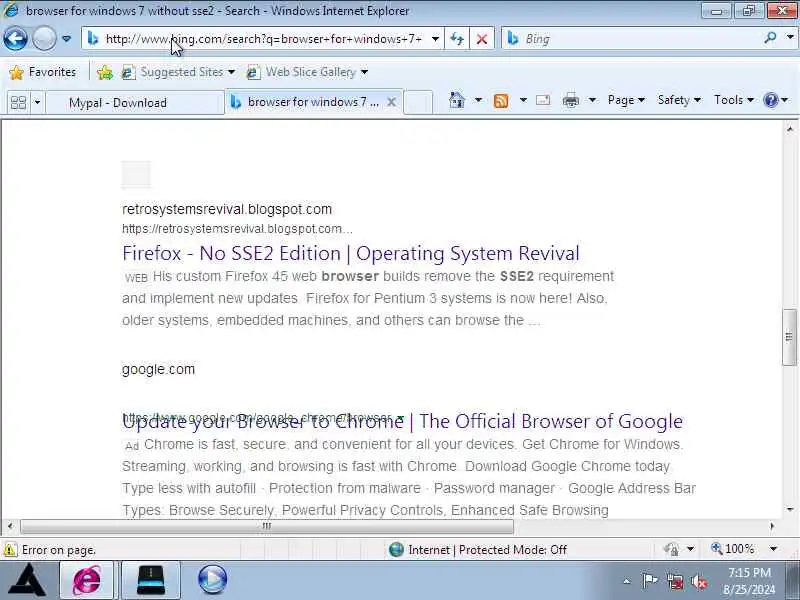The height and width of the screenshot is (600, 800).
Task: Click the retrosystemsrevival.blogspot.com site name
Action: click(x=227, y=209)
